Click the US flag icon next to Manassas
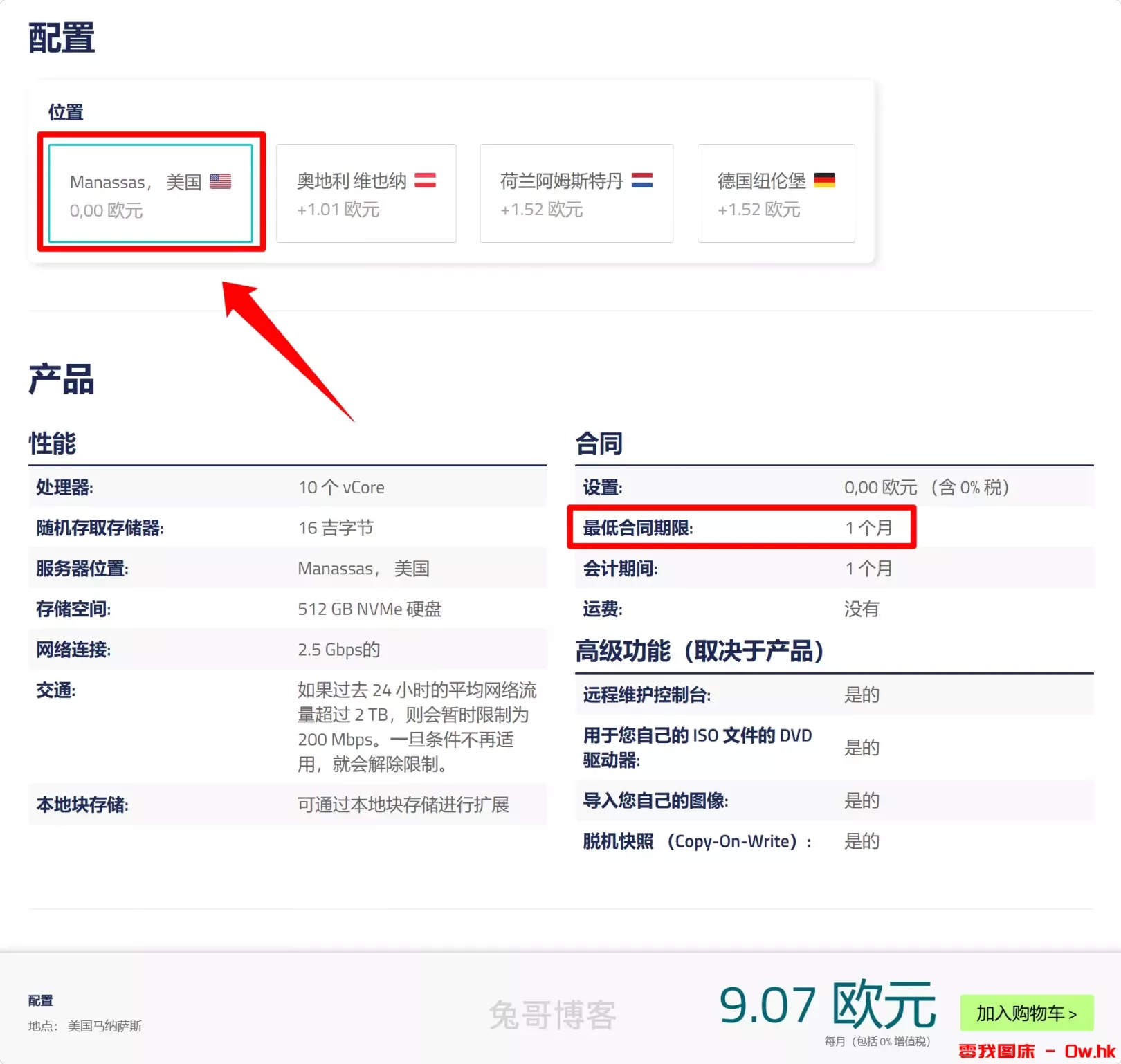Image resolution: width=1121 pixels, height=1064 pixels. click(221, 181)
